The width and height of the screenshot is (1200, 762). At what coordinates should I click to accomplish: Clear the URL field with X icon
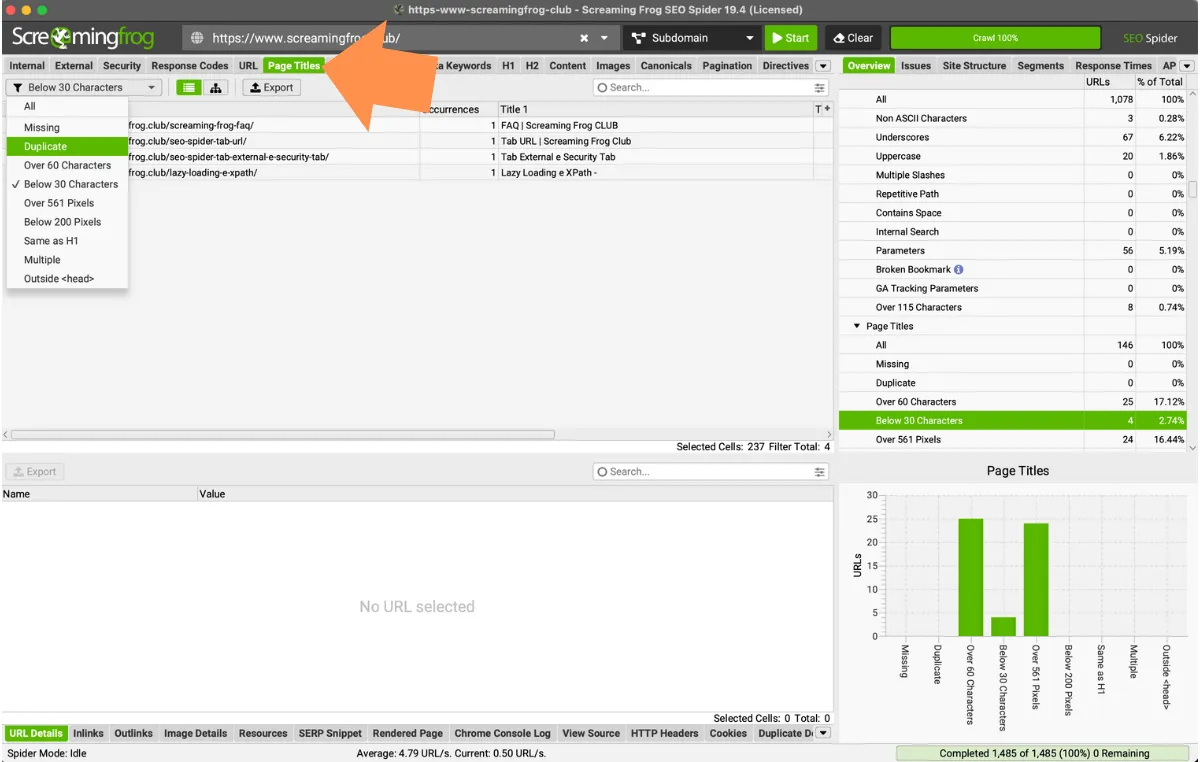point(584,38)
